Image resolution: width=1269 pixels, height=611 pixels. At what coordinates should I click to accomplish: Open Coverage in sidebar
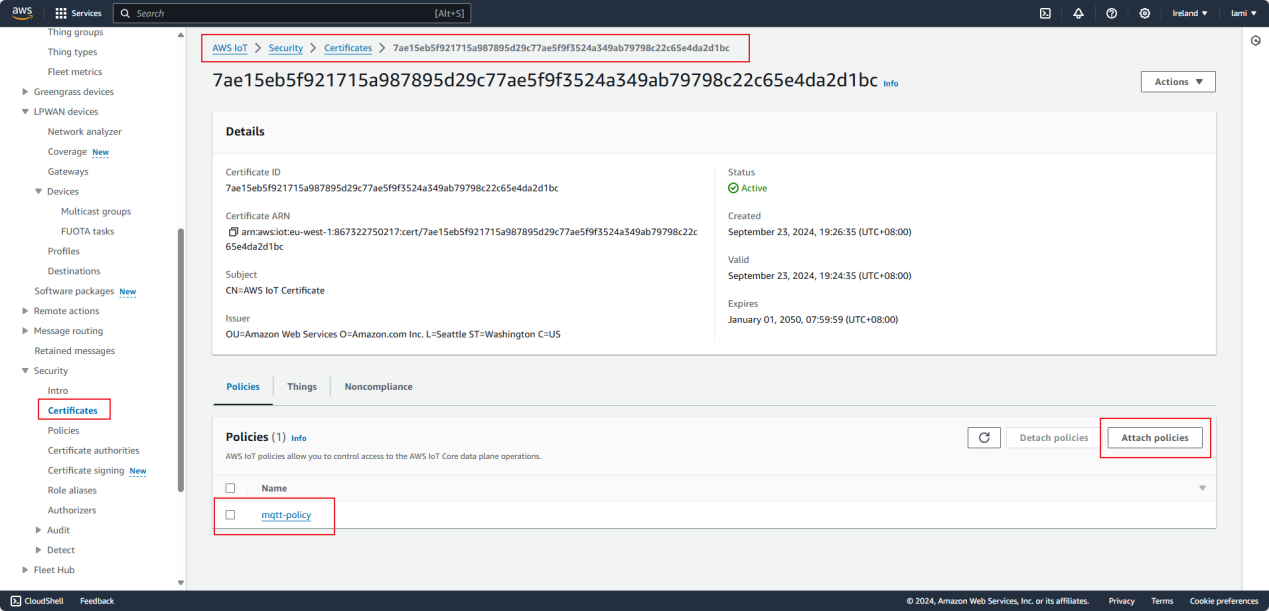click(67, 152)
